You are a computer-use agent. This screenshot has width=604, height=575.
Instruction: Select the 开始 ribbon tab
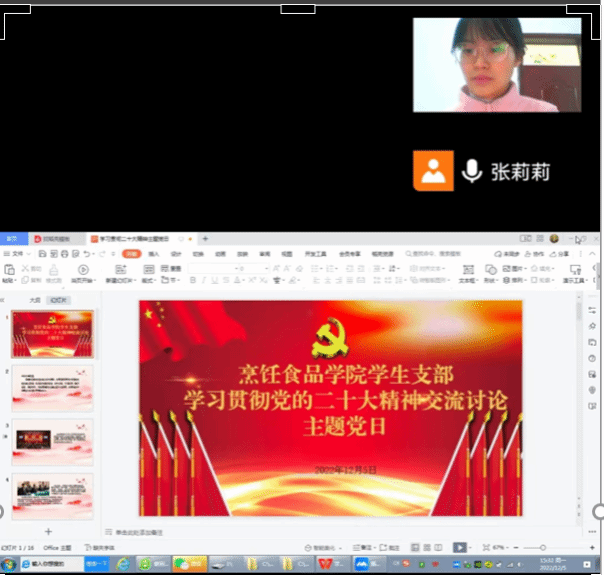[130, 254]
